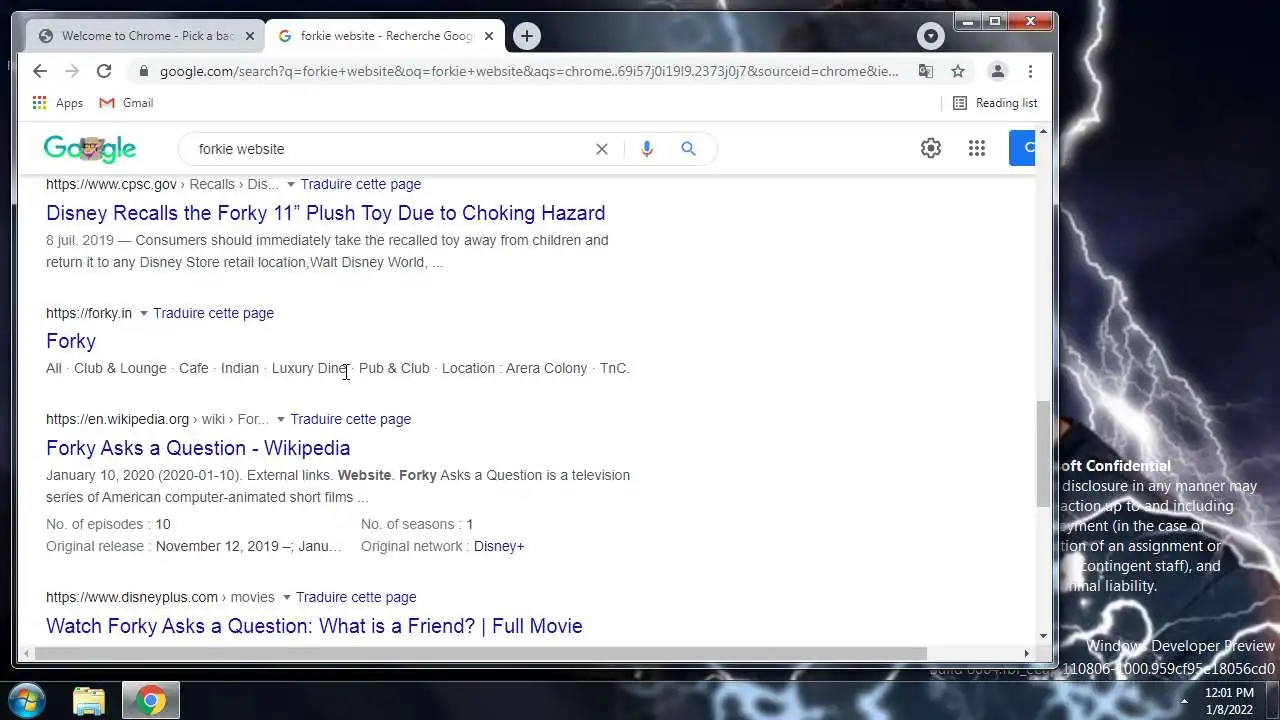Image resolution: width=1280 pixels, height=720 pixels.
Task: Open the Reading list
Action: point(995,103)
